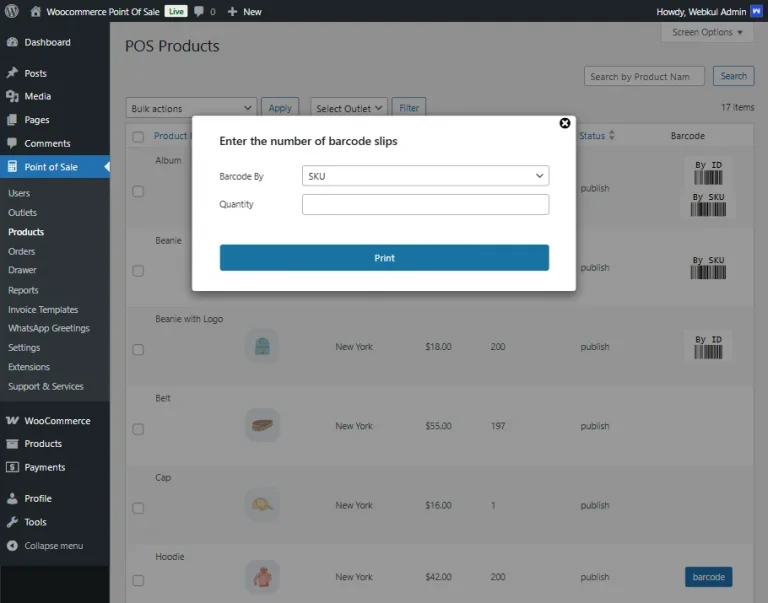
Task: Click the Beanie with Logo product thumbnail
Action: click(x=262, y=347)
